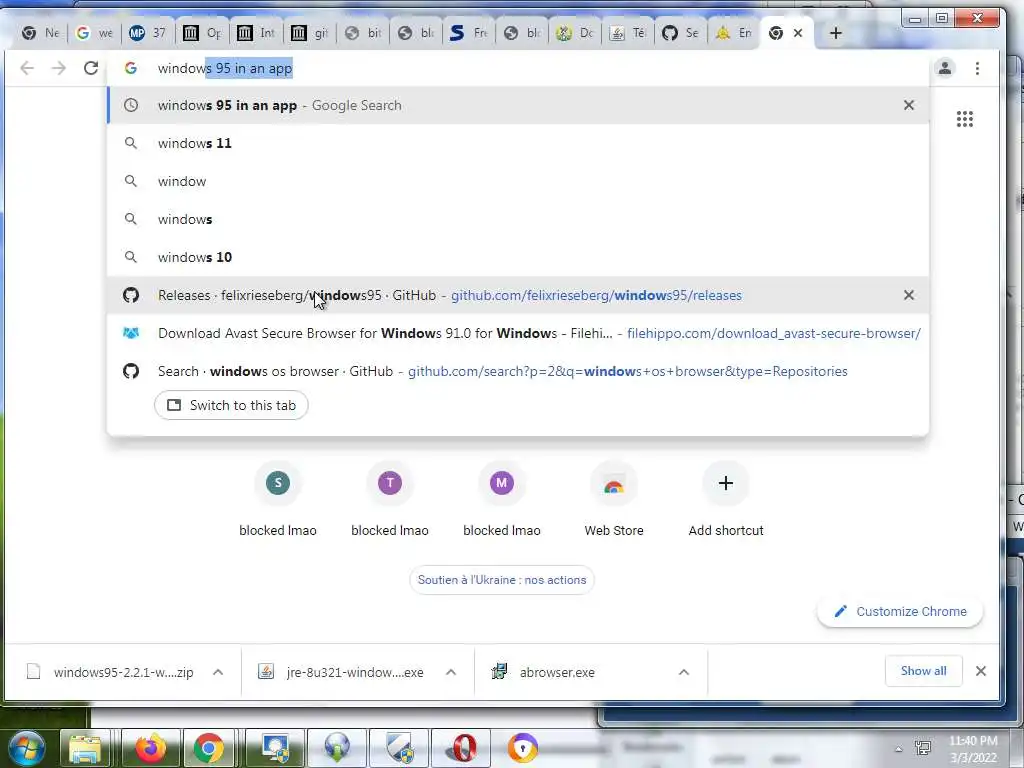Expand options for the abrowser.exe download

[684, 672]
